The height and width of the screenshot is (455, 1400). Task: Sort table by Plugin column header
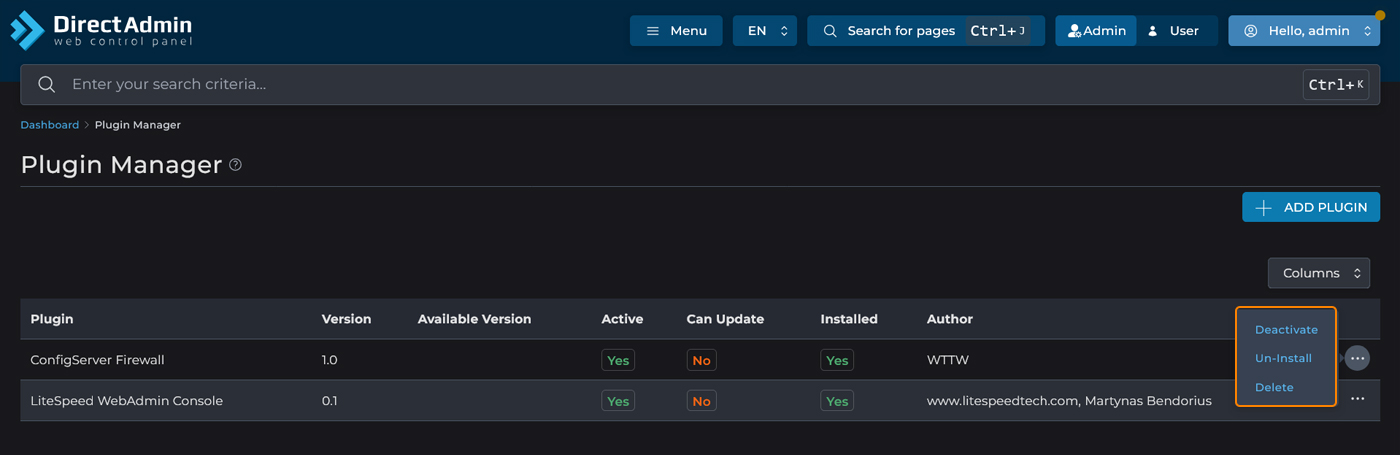click(52, 319)
